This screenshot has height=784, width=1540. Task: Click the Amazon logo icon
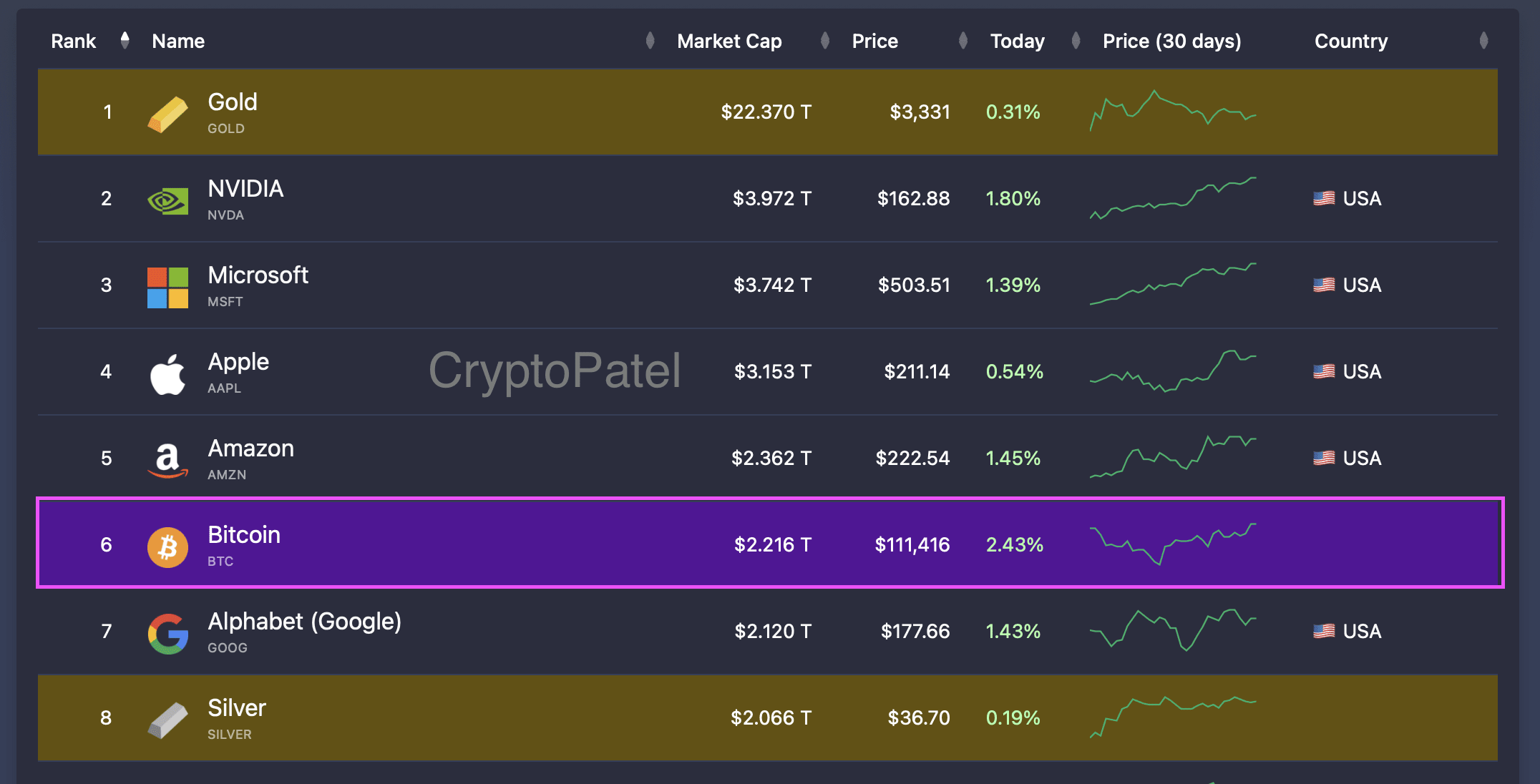point(167,461)
